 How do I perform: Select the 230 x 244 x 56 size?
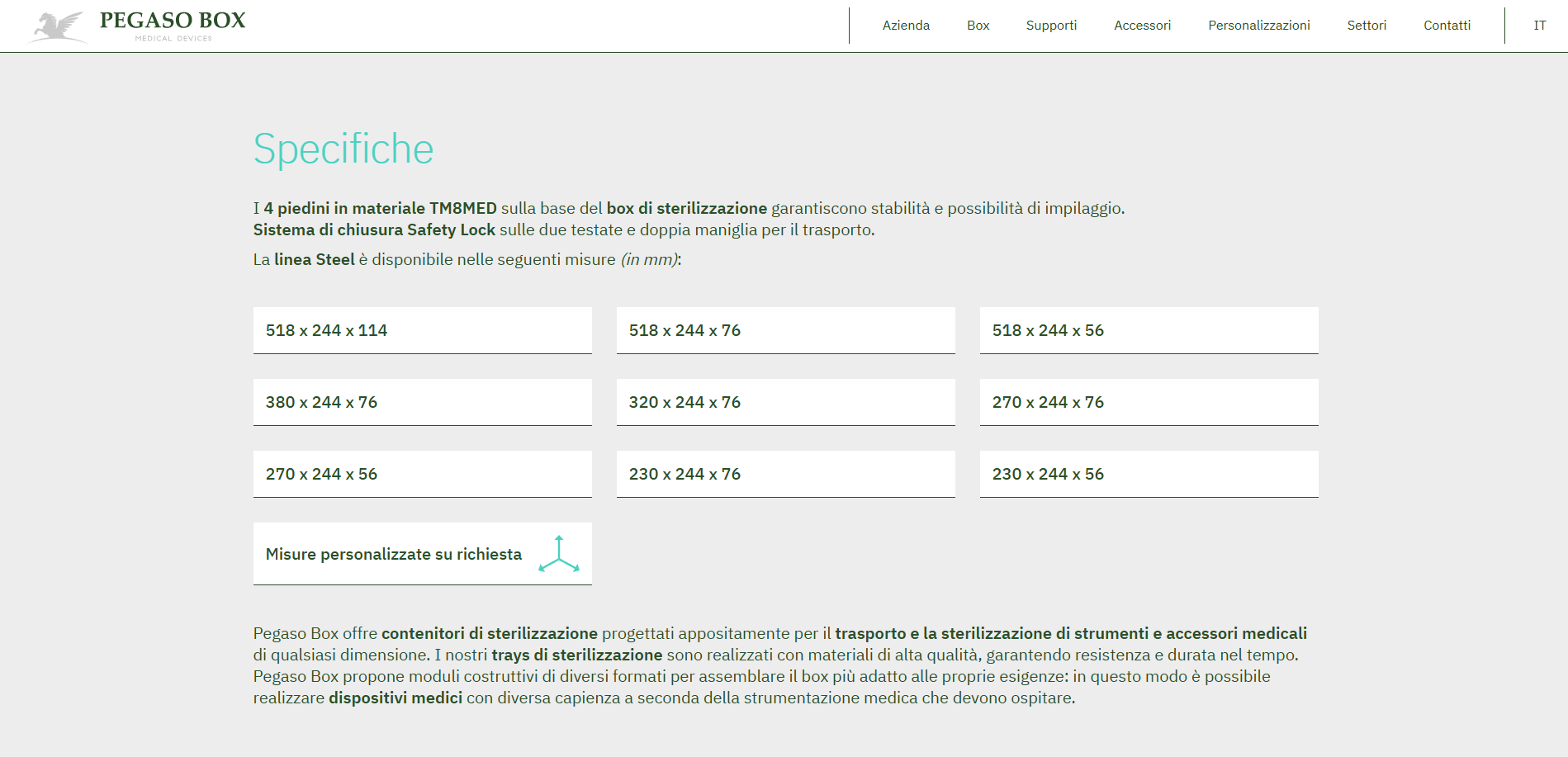[1149, 474]
